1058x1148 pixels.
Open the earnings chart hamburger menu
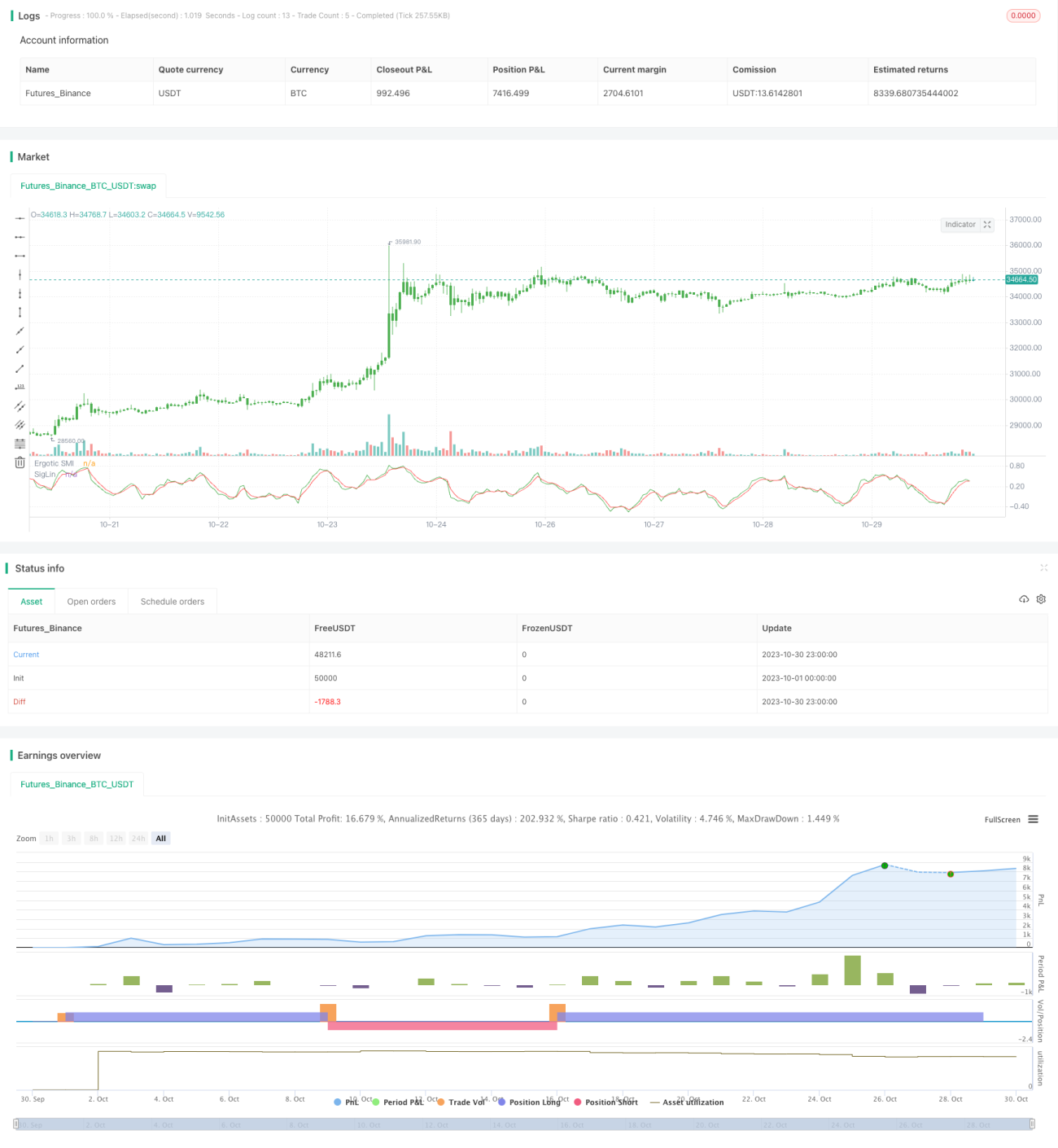pyautogui.click(x=1034, y=819)
